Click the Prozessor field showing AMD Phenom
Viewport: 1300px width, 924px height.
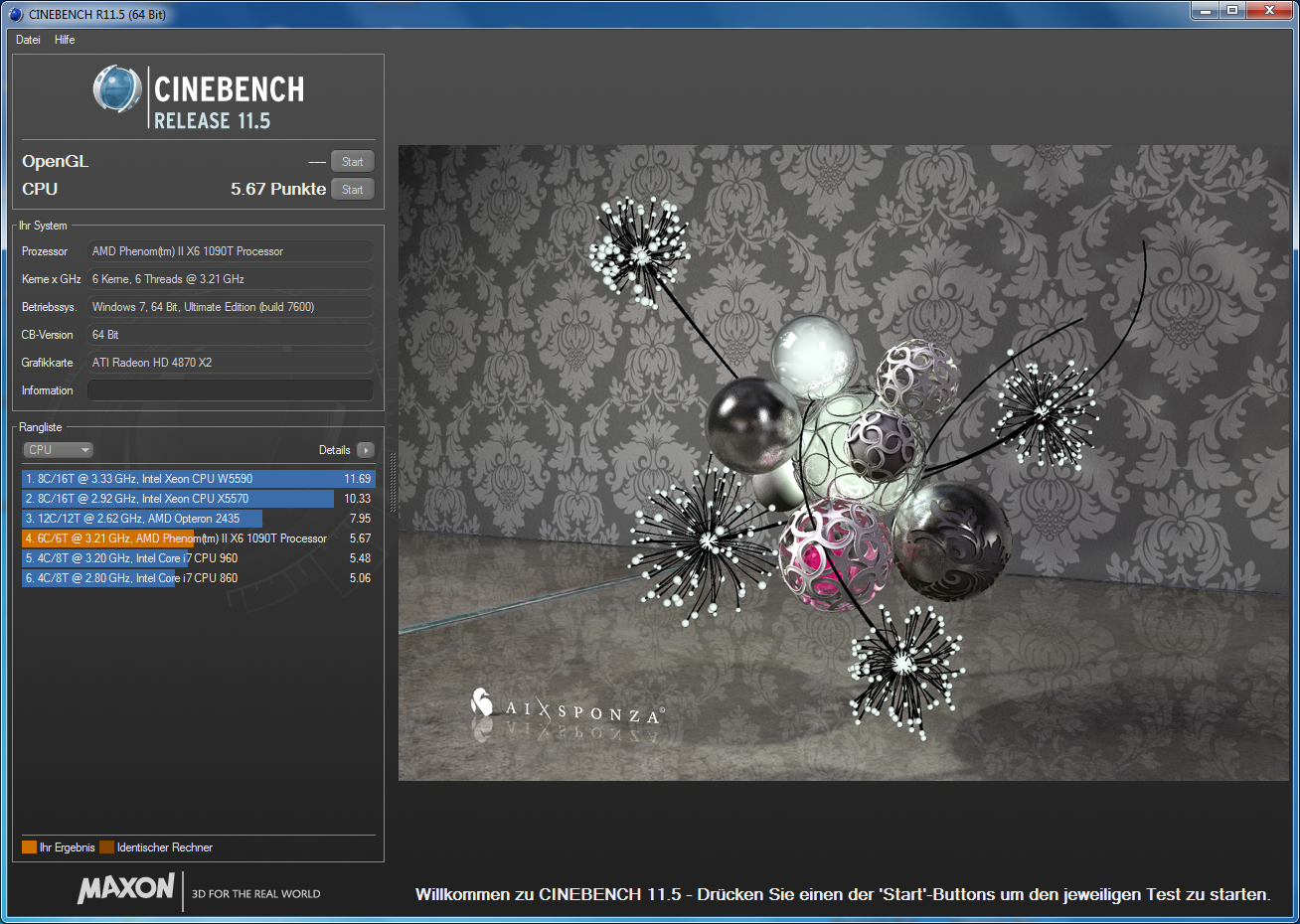point(231,250)
